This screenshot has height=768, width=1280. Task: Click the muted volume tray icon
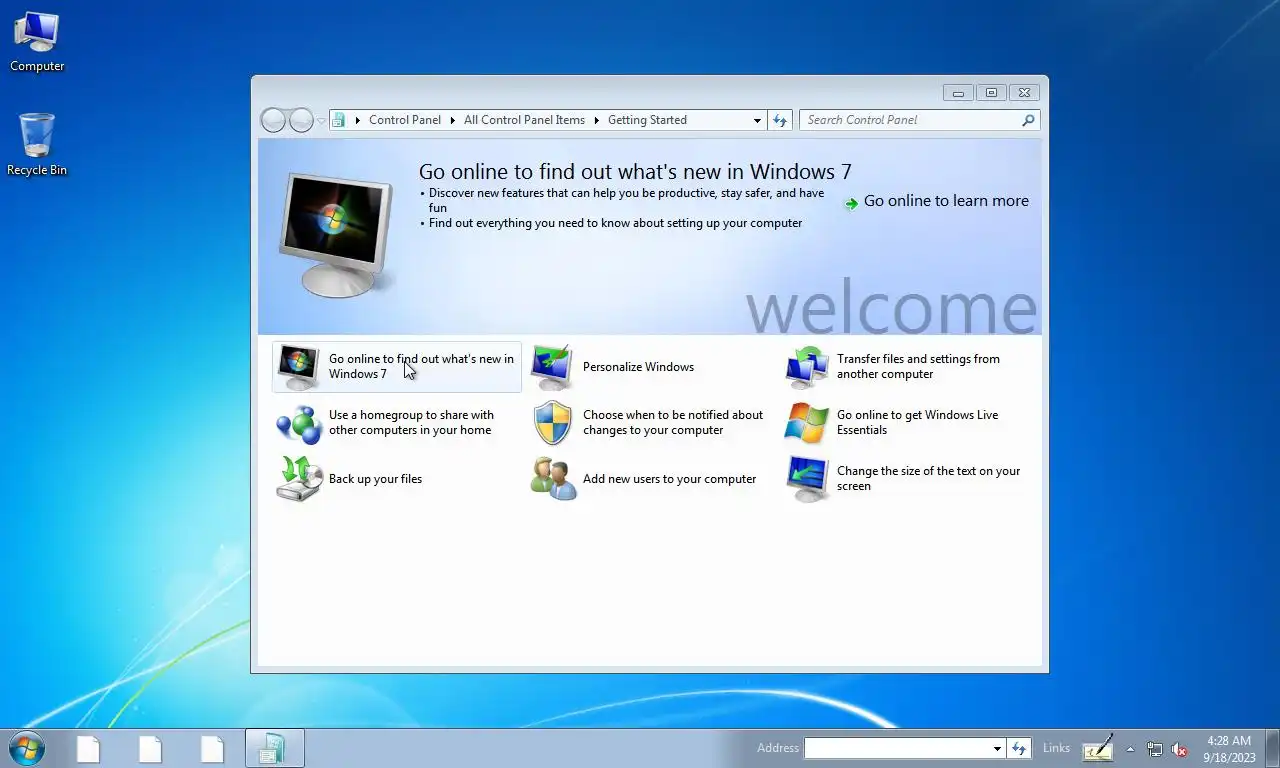pyautogui.click(x=1179, y=749)
